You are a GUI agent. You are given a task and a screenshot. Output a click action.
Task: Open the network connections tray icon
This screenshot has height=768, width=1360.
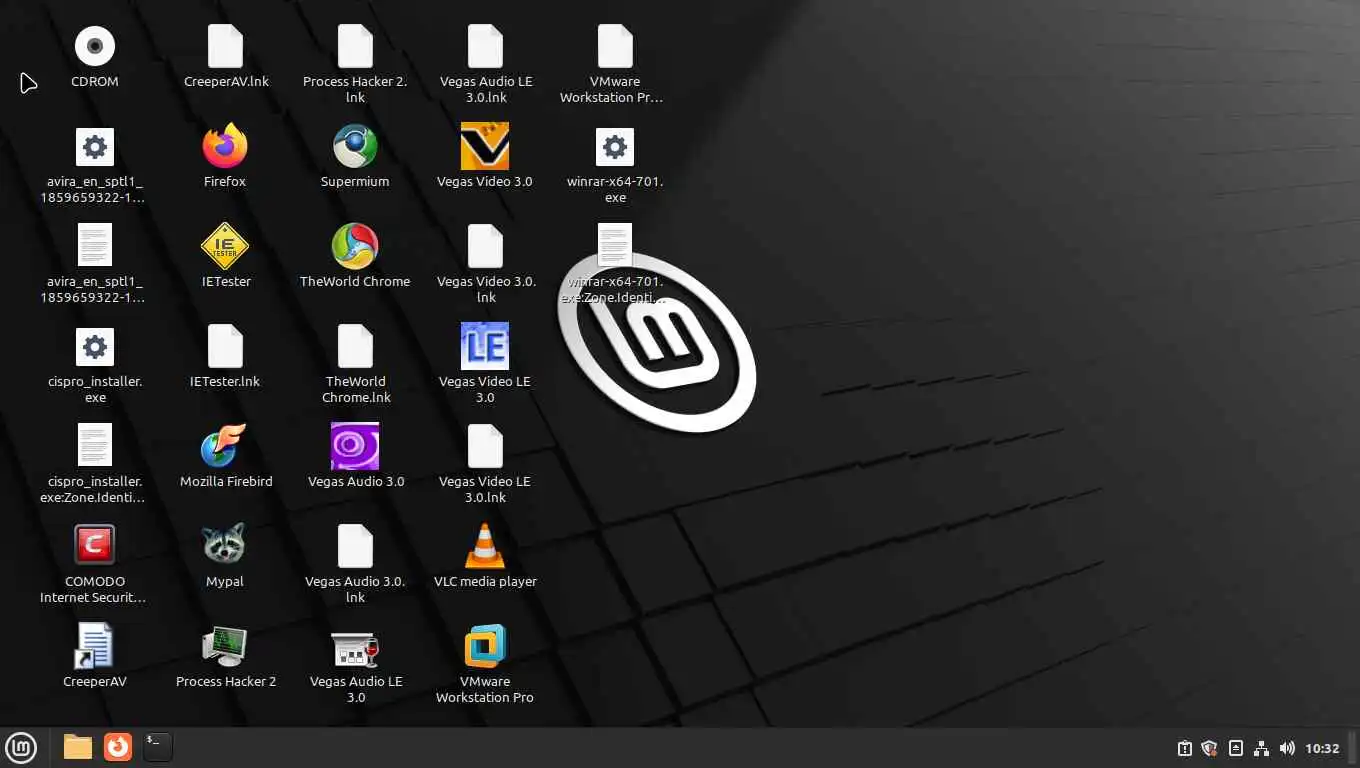(x=1261, y=748)
